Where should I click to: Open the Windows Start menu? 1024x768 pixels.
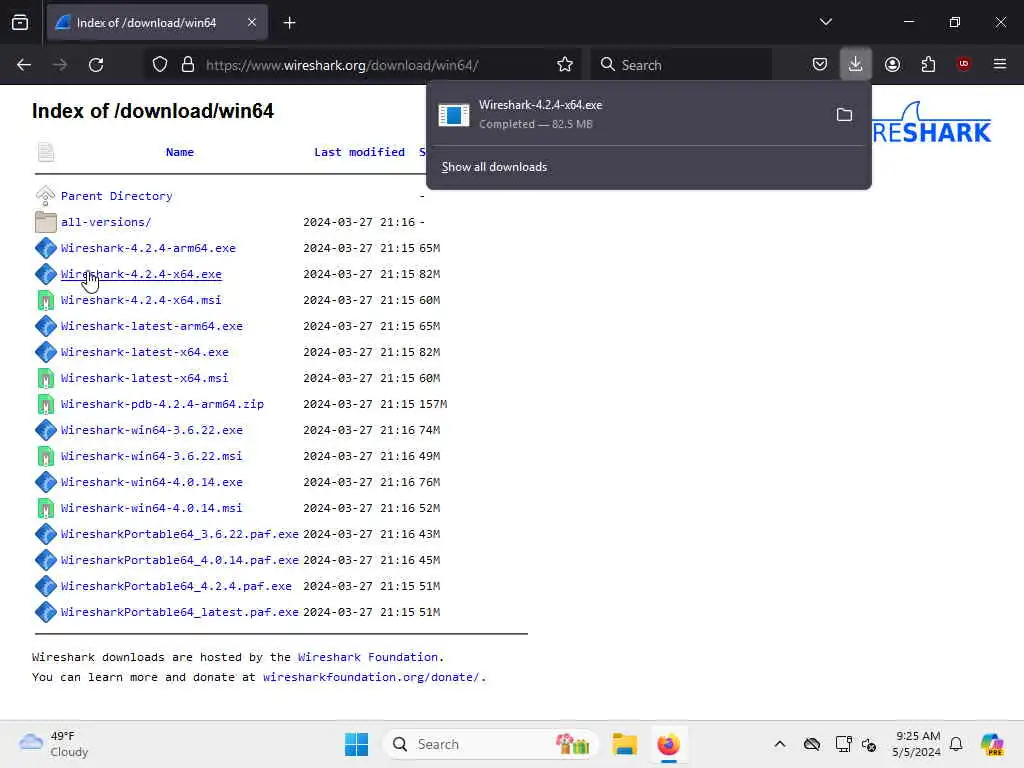point(357,744)
